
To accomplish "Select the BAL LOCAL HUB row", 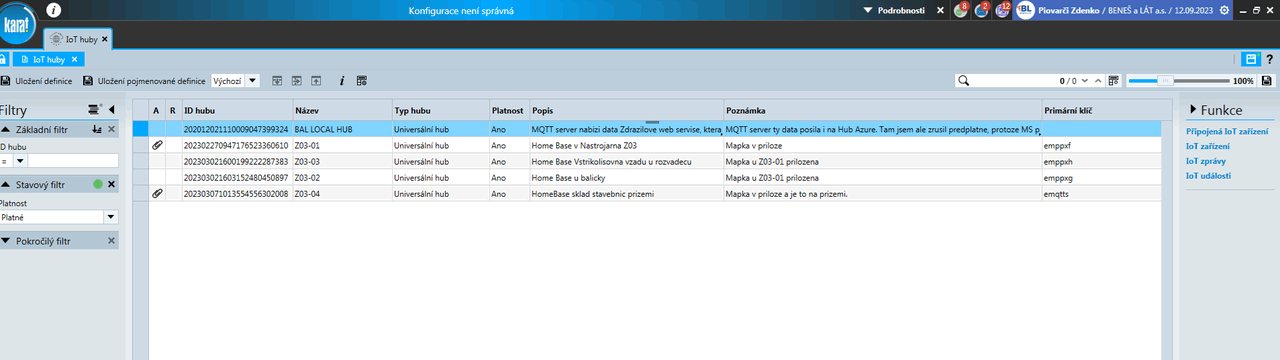I will click(x=647, y=129).
